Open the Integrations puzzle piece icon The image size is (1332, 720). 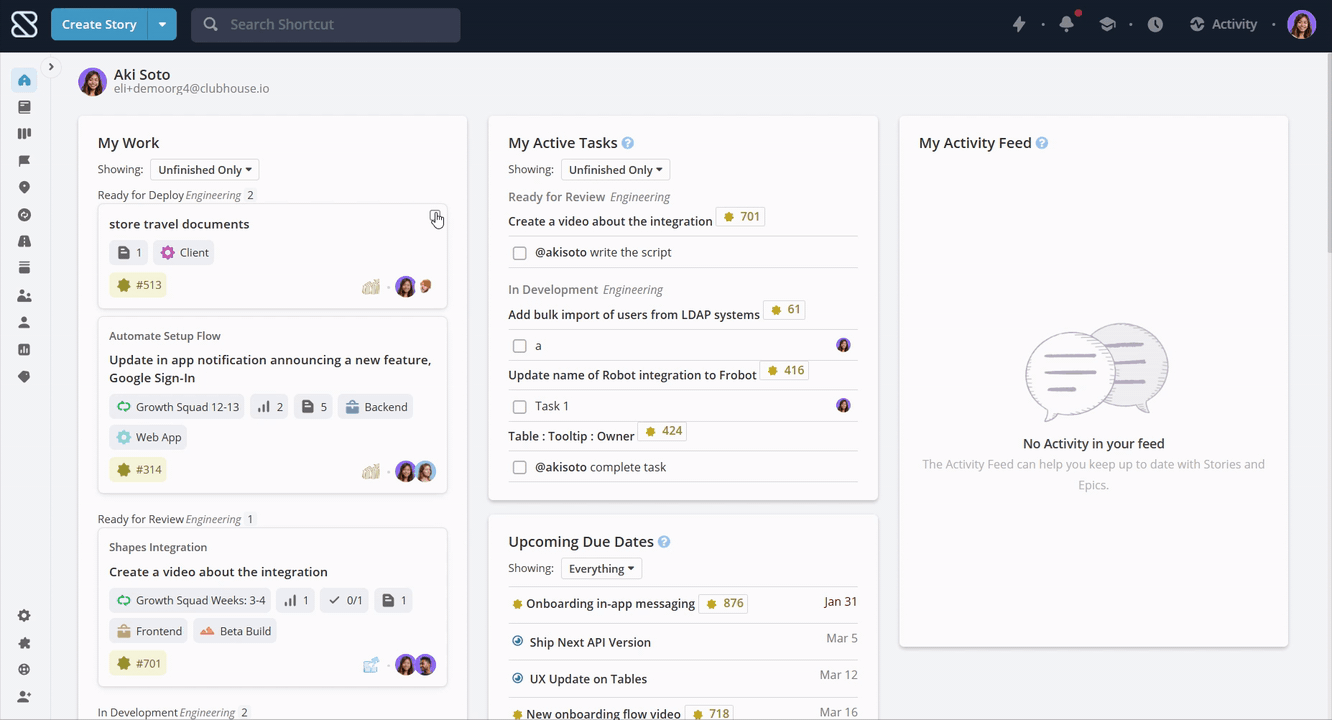coord(24,643)
